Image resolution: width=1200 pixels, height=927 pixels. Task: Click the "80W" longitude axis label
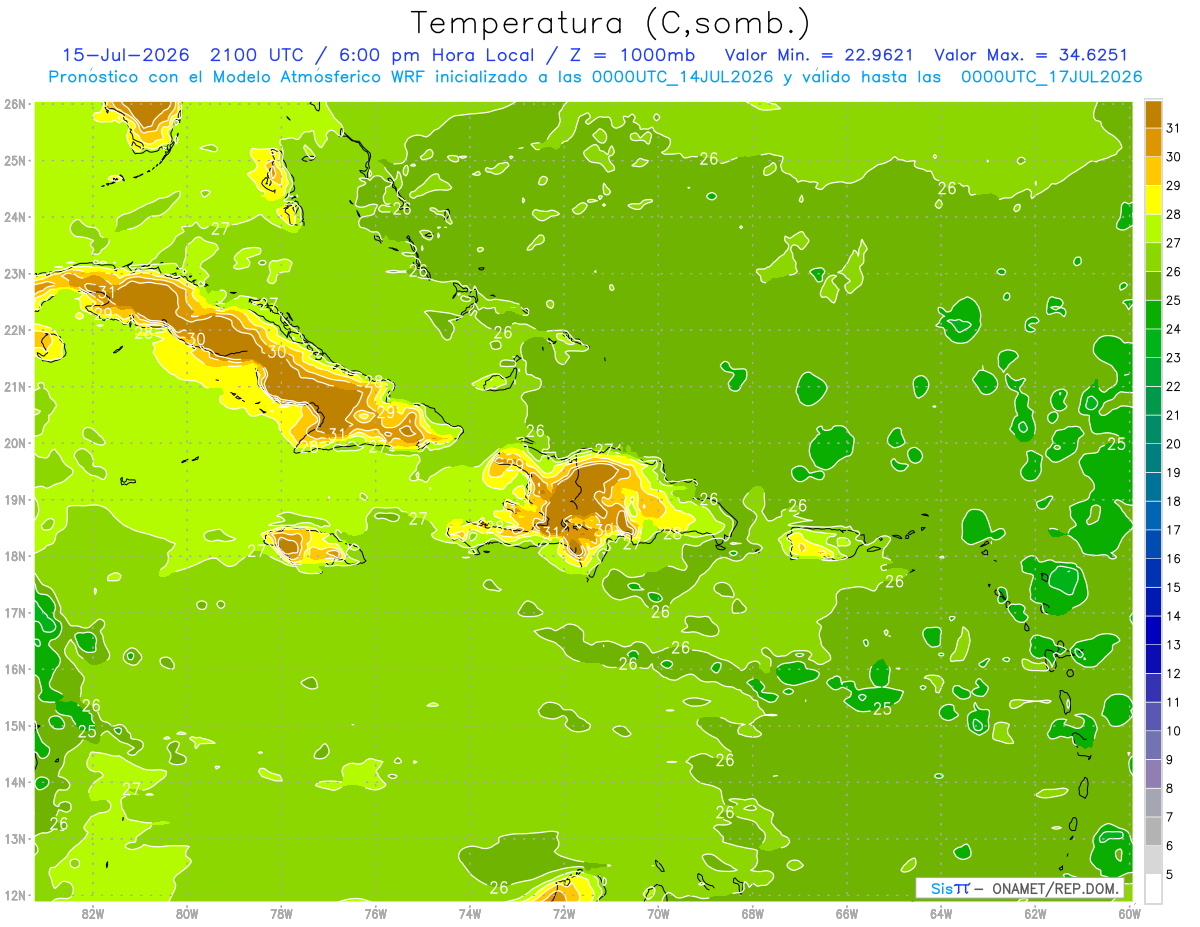point(187,914)
